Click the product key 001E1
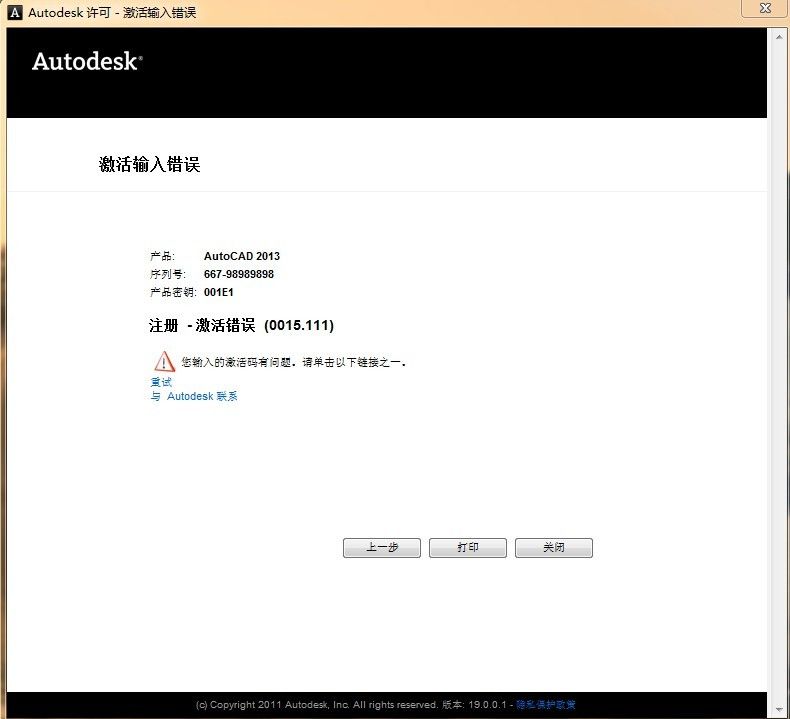The width and height of the screenshot is (790, 719). coord(219,292)
